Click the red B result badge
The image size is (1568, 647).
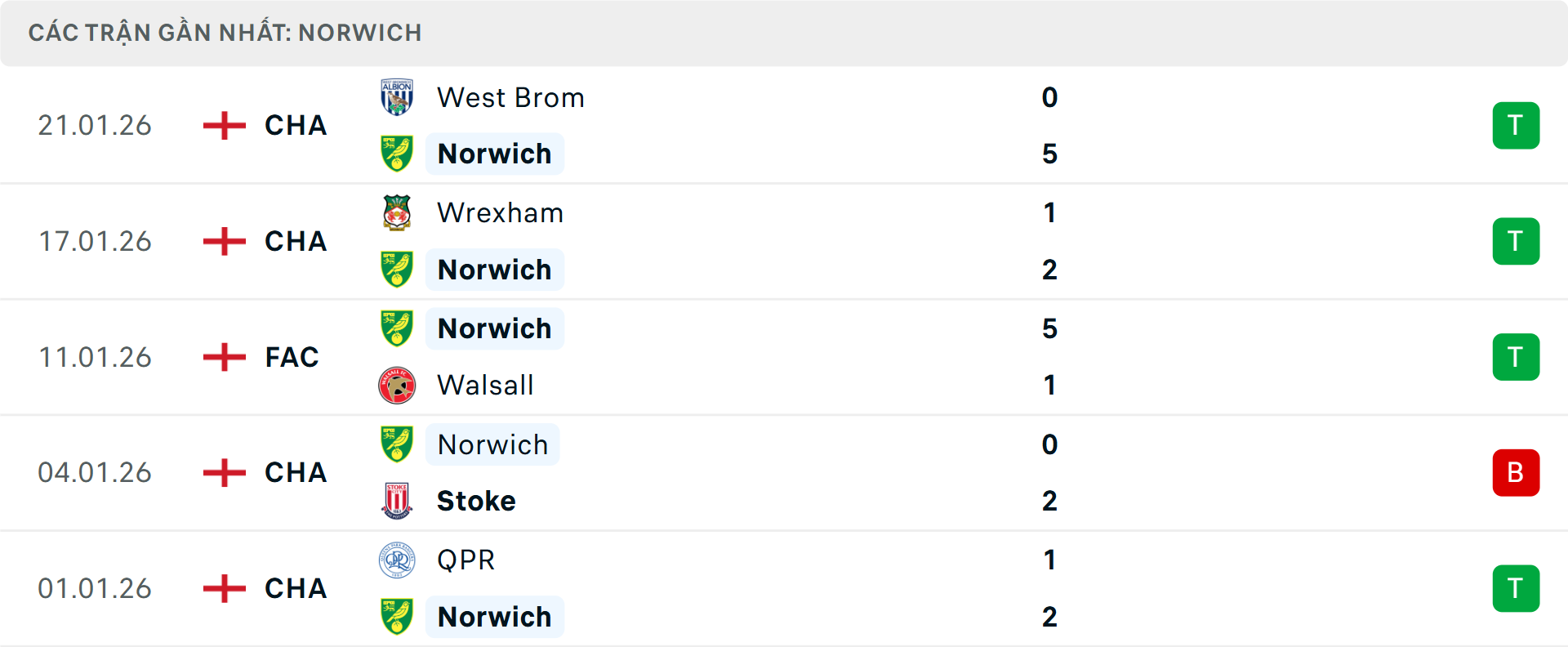click(1516, 473)
